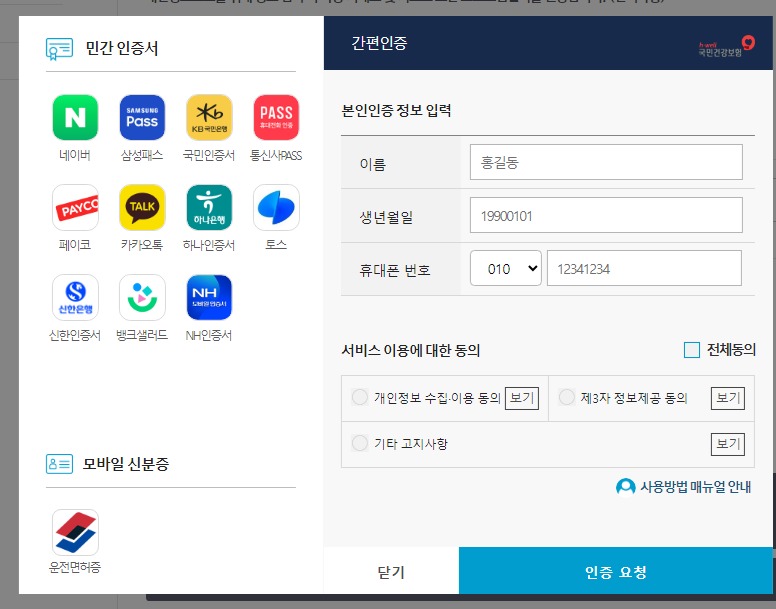Pick the Toss (토스) icon
This screenshot has height=609, width=776.
(x=276, y=207)
